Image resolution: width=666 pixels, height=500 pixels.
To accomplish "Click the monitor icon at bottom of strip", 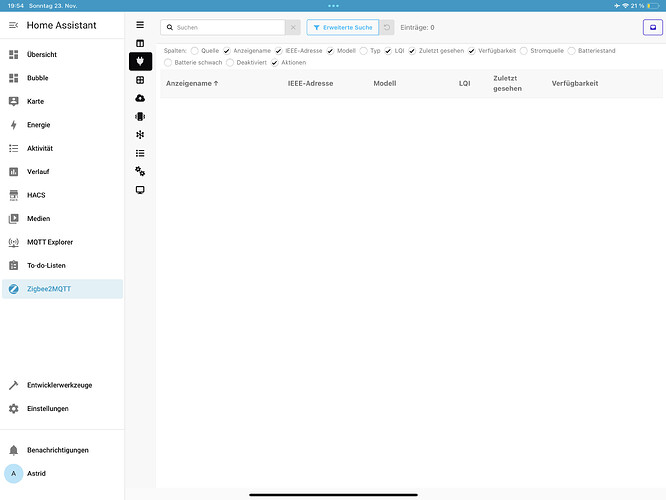I will (140, 189).
